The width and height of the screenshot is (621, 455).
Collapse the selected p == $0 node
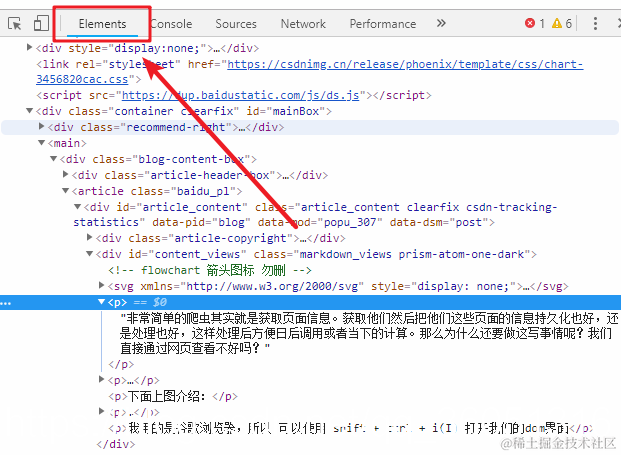click(101, 302)
